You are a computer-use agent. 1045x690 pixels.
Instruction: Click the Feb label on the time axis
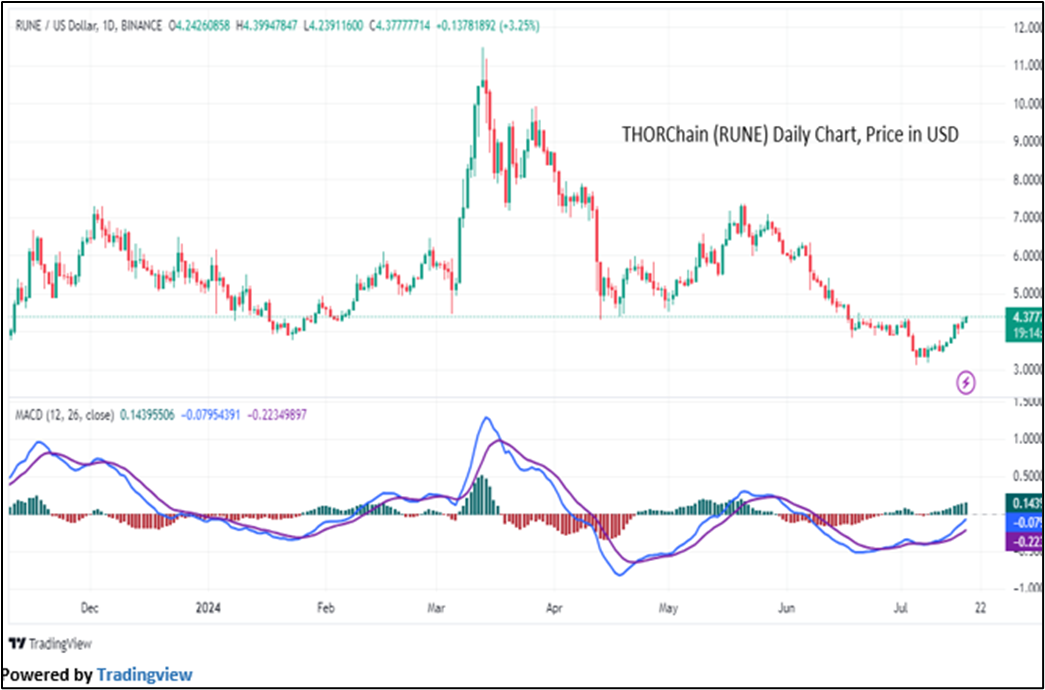(325, 609)
